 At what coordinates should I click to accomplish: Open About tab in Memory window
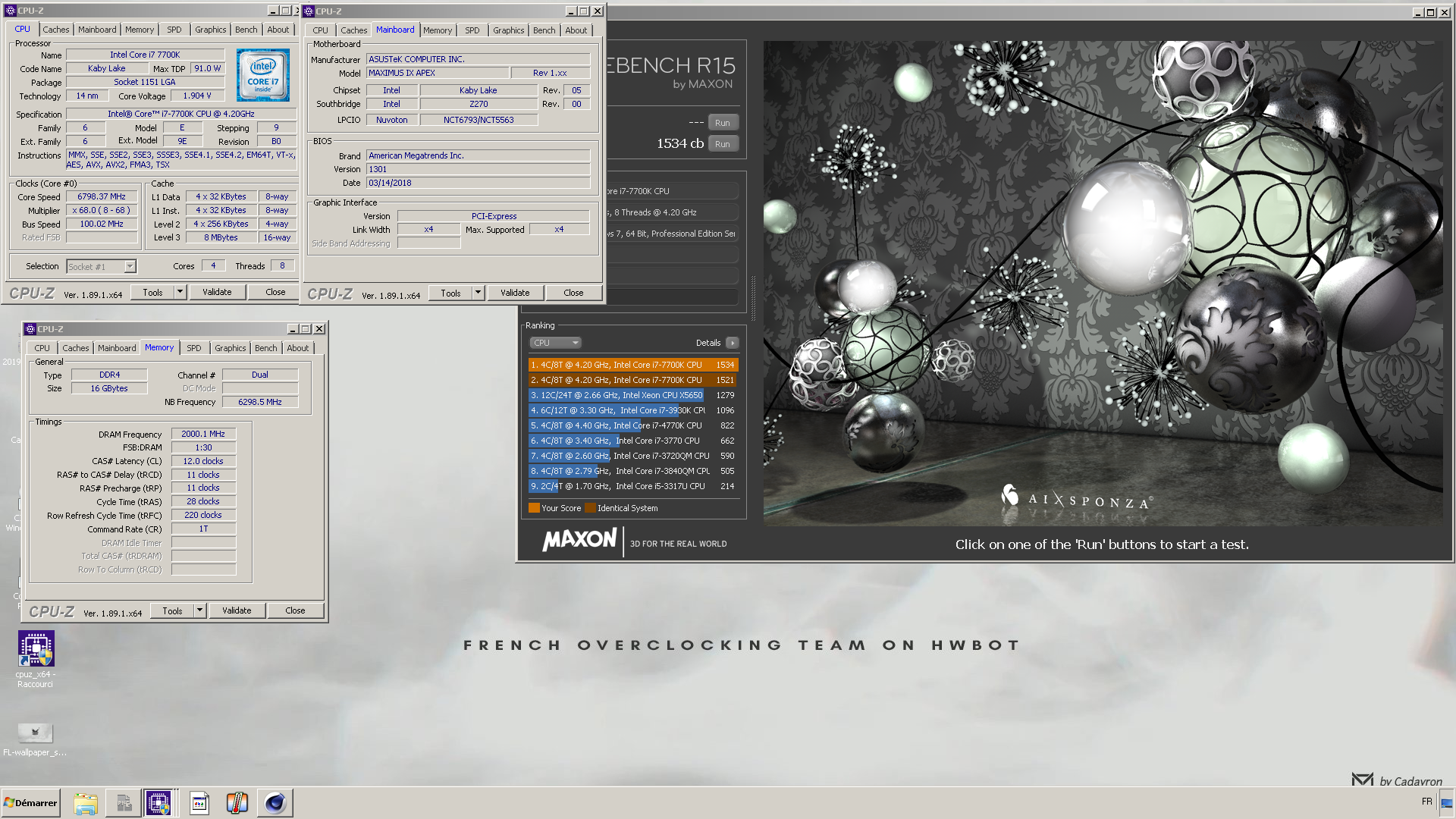[x=298, y=348]
